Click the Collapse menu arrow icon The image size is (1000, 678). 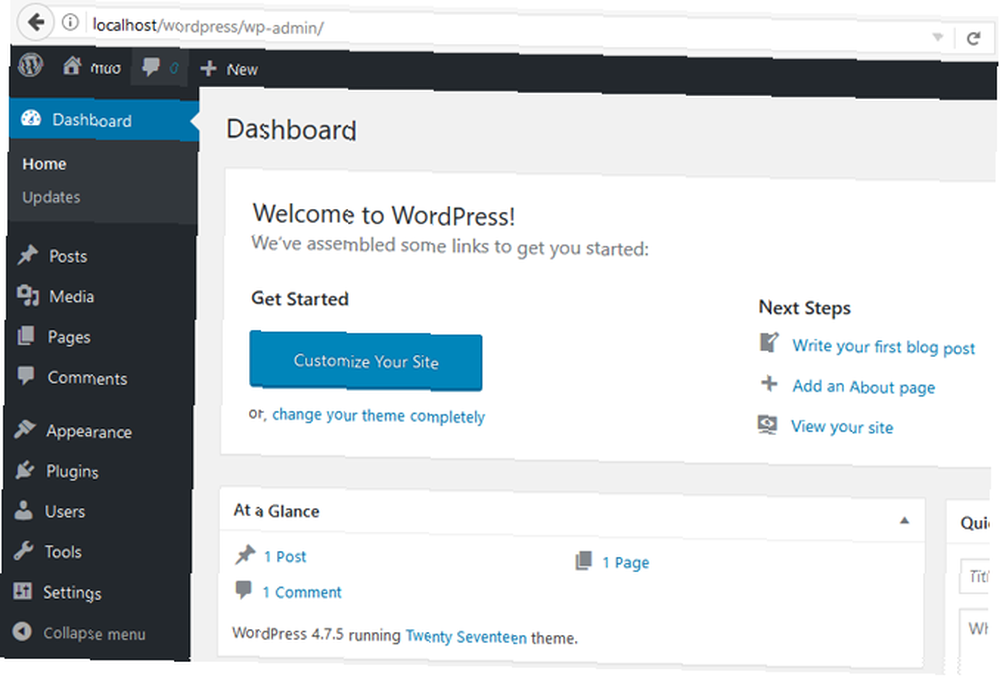click(22, 631)
